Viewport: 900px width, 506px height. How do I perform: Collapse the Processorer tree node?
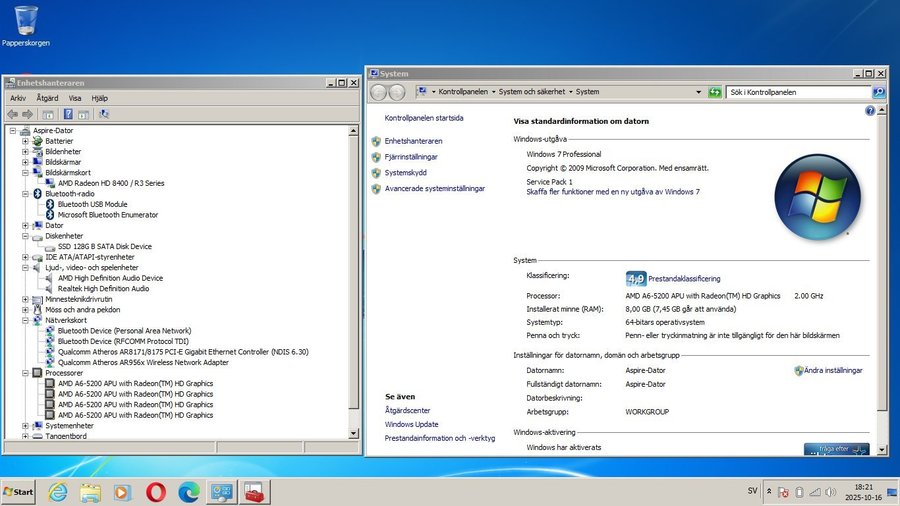25,373
